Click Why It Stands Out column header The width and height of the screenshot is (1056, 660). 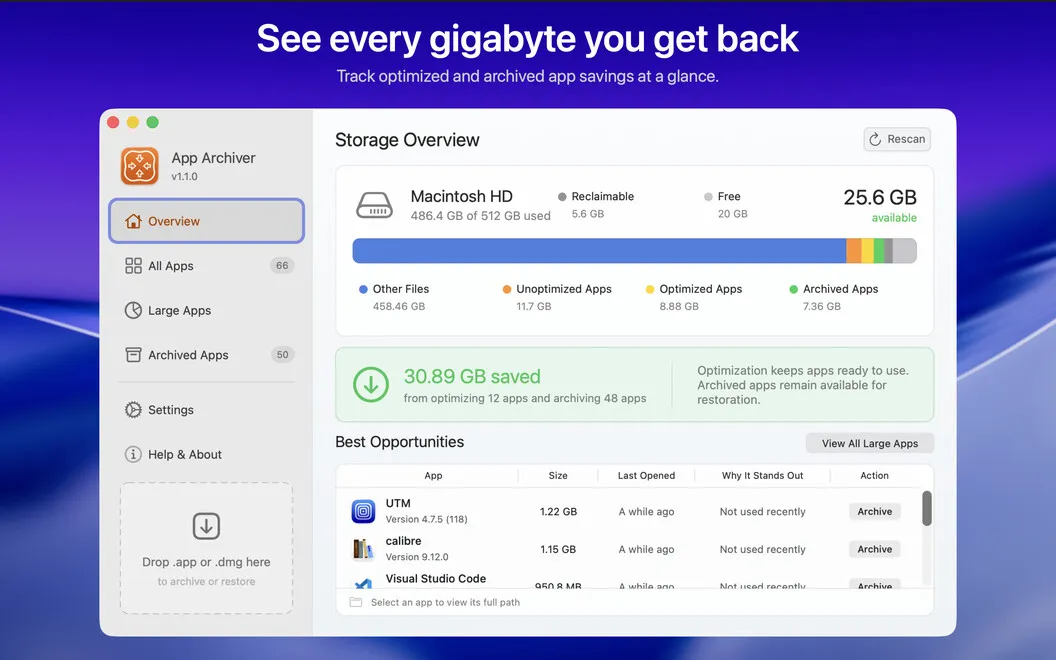pyautogui.click(x=762, y=475)
